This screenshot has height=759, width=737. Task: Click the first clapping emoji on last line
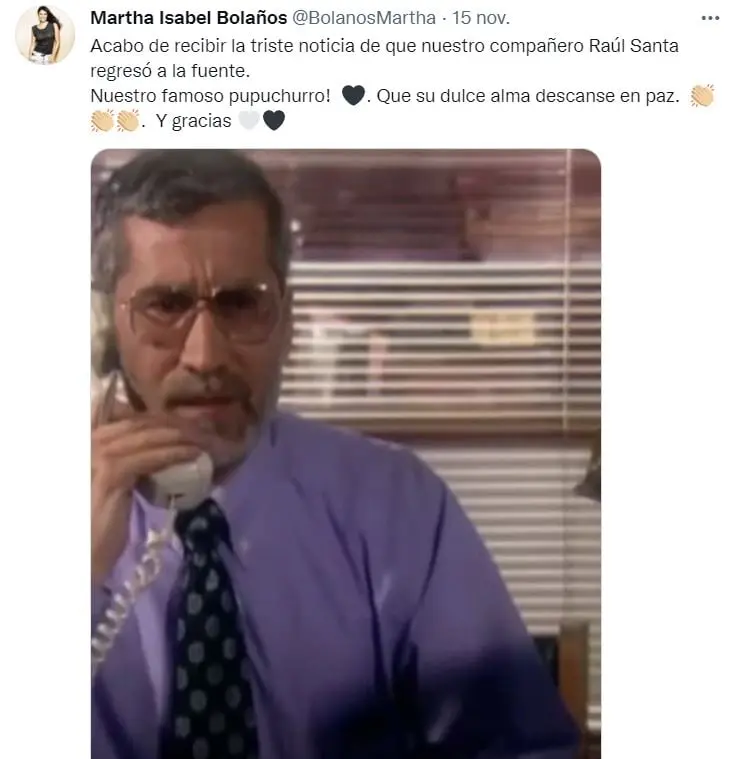[102, 121]
